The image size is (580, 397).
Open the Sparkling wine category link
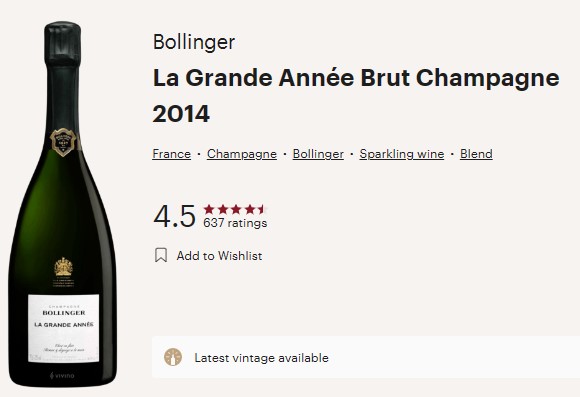click(x=402, y=154)
